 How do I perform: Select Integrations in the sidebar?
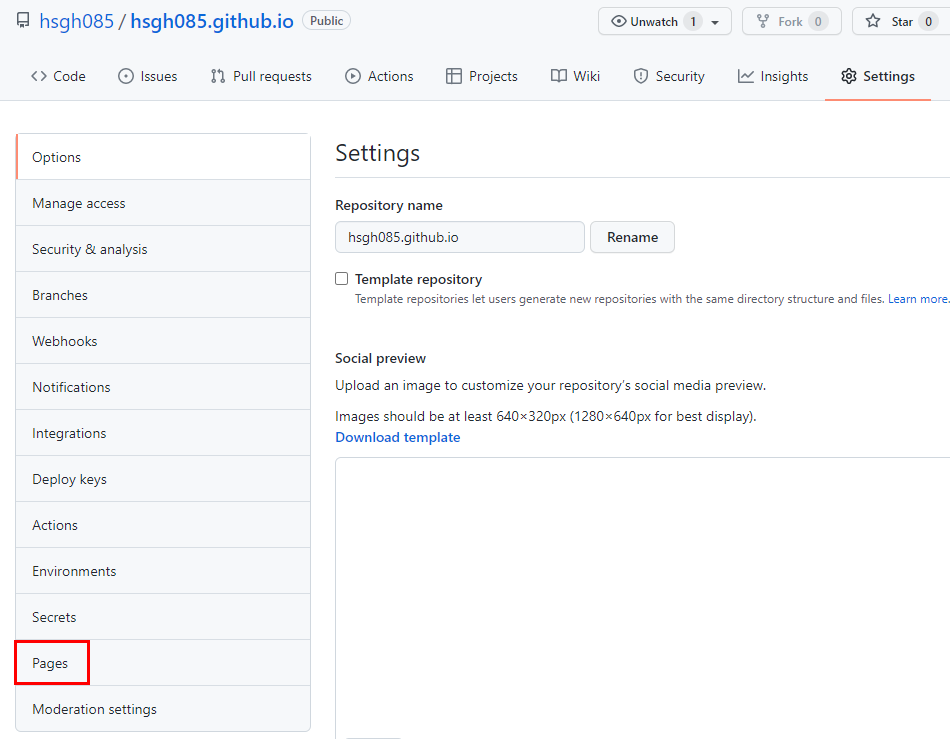pos(163,433)
